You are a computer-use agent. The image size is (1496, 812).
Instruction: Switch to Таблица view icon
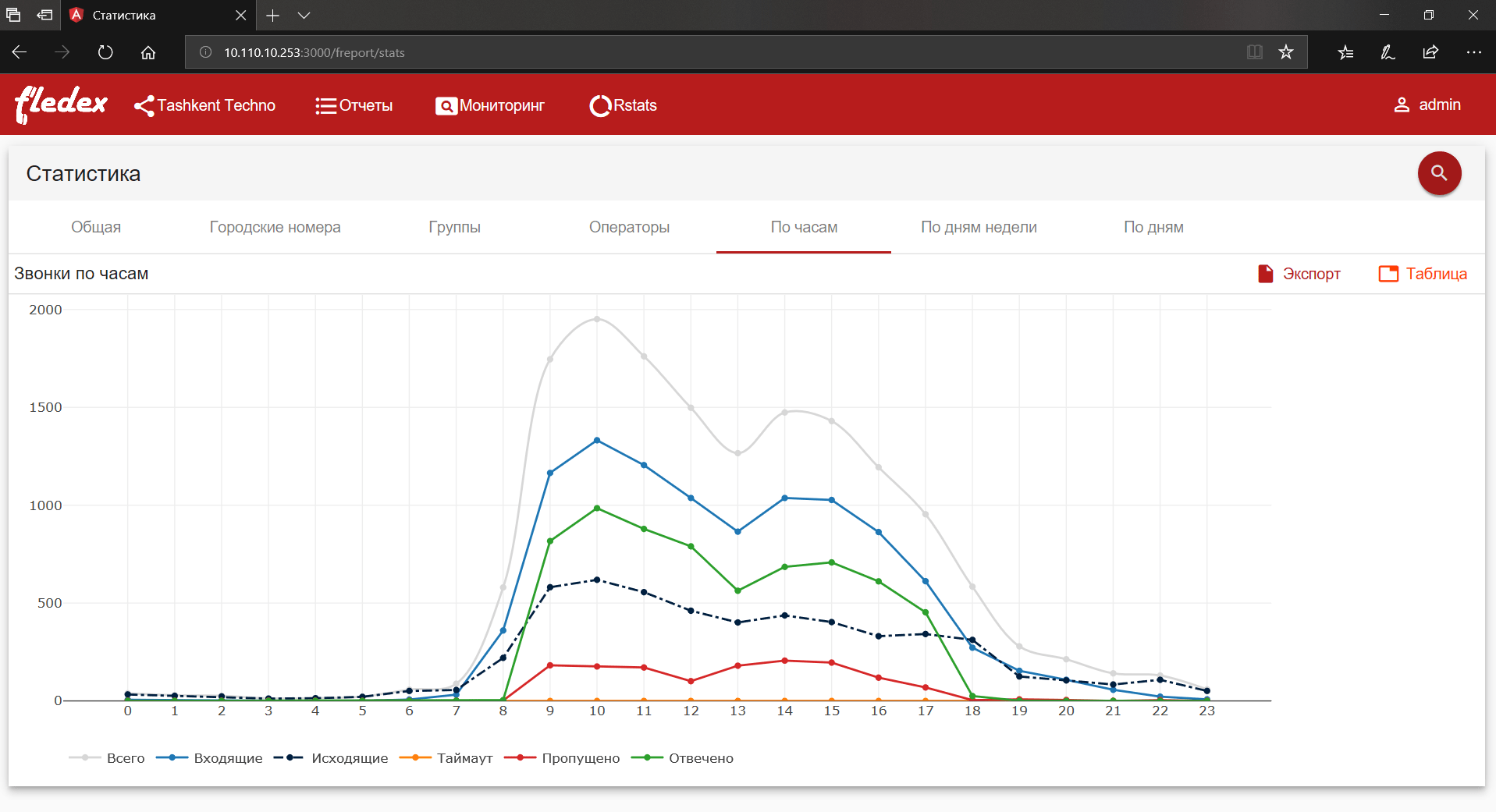click(x=1388, y=274)
